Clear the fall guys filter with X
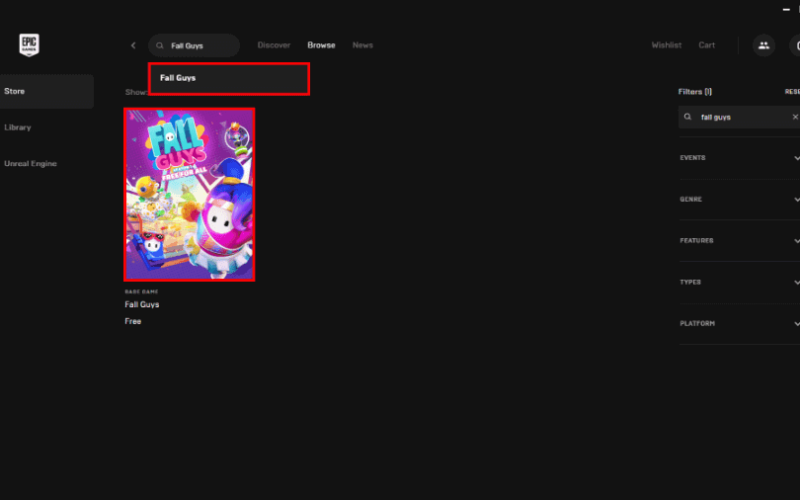Screen dimensions: 800x500 tap(795, 117)
